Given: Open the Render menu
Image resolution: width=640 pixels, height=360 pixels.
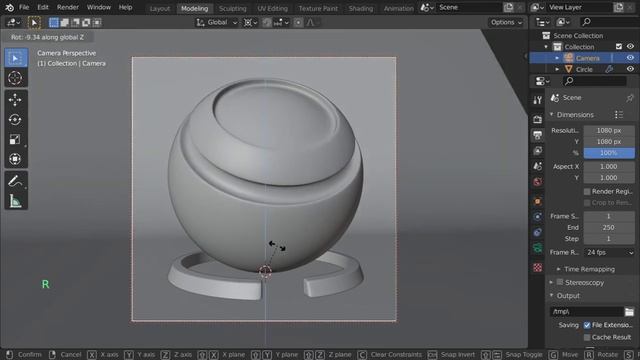Looking at the screenshot, I should [x=68, y=7].
